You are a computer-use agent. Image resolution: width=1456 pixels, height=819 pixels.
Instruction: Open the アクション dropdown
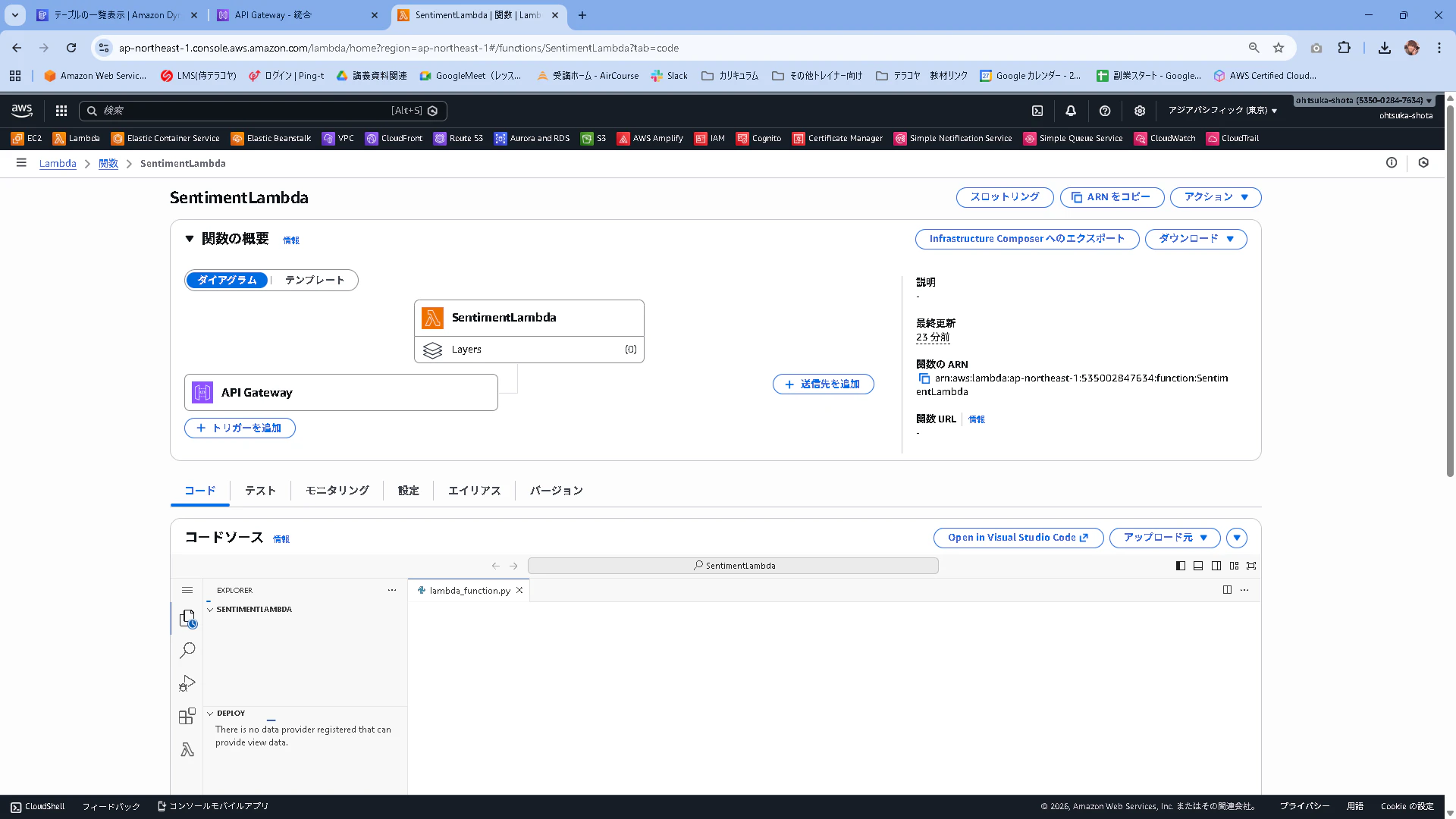(x=1216, y=197)
